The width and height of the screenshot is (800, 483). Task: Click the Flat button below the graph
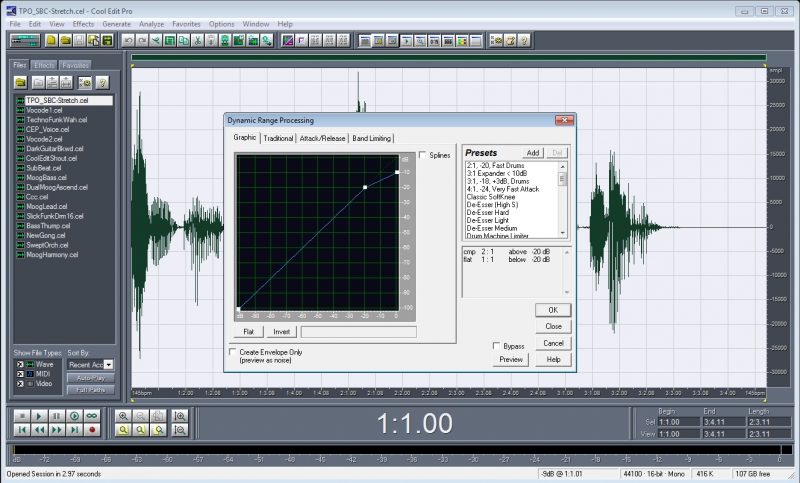(248, 332)
